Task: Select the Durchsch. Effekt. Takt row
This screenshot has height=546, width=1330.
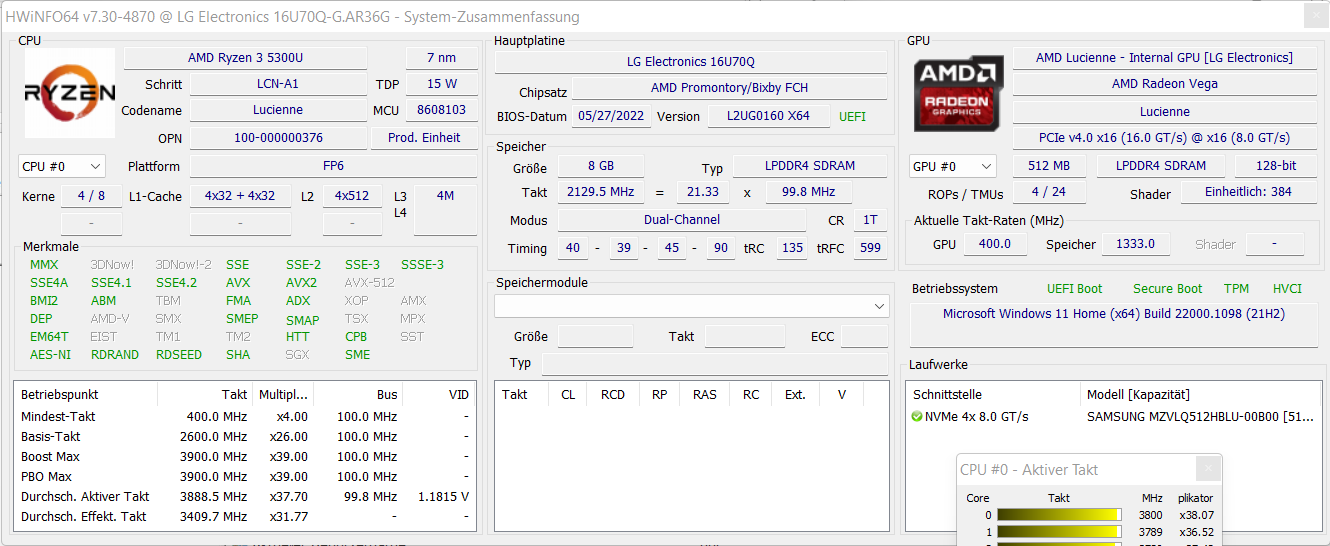Action: coord(245,517)
